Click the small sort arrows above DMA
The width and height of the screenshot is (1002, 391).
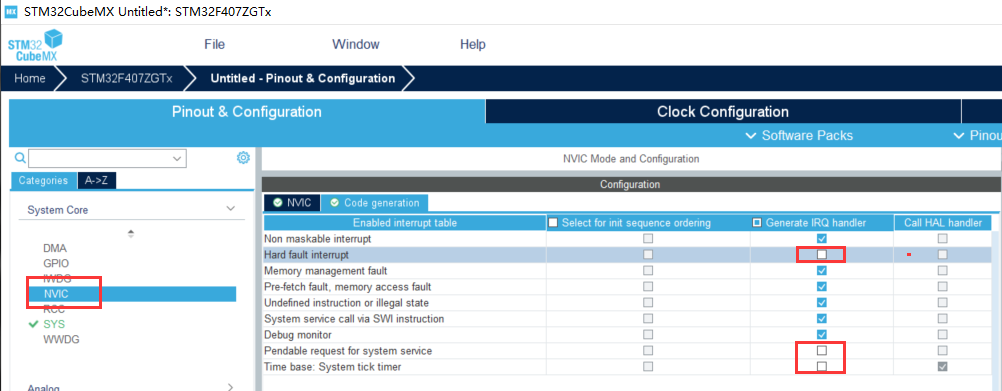tap(131, 234)
